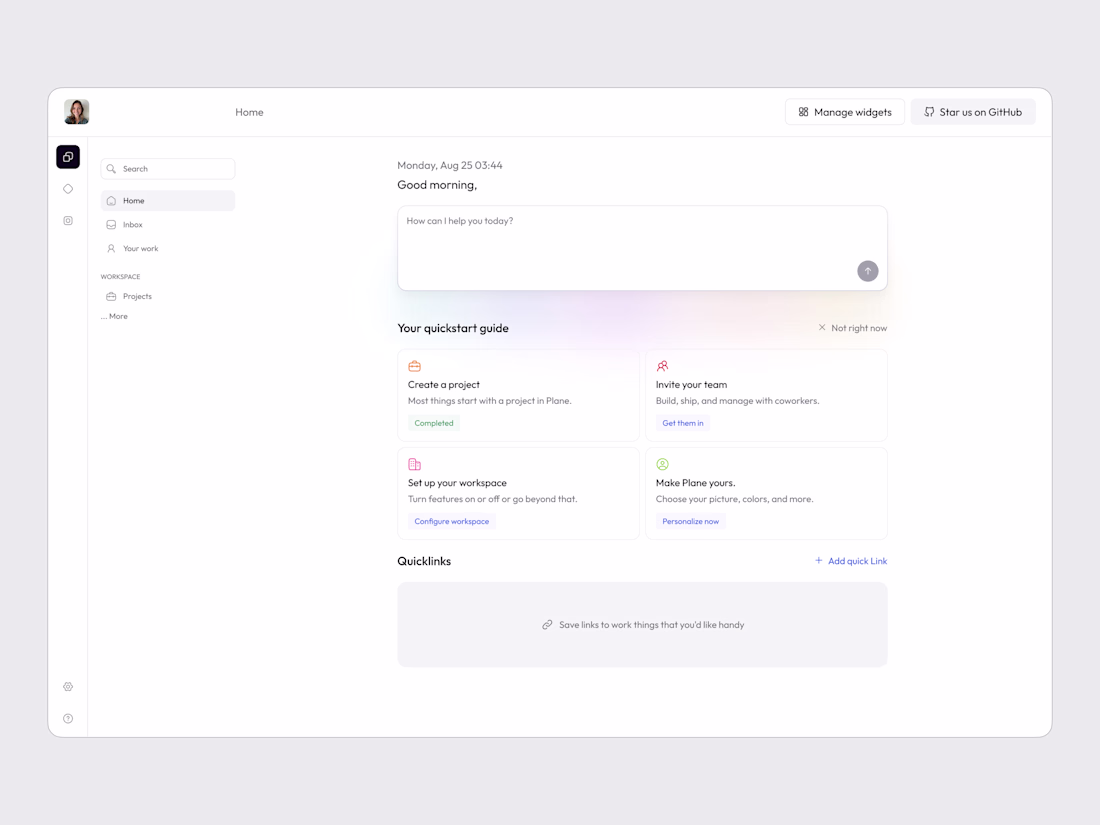
Task: Click the briefcase icon on Create a project card
Action: pyautogui.click(x=415, y=366)
